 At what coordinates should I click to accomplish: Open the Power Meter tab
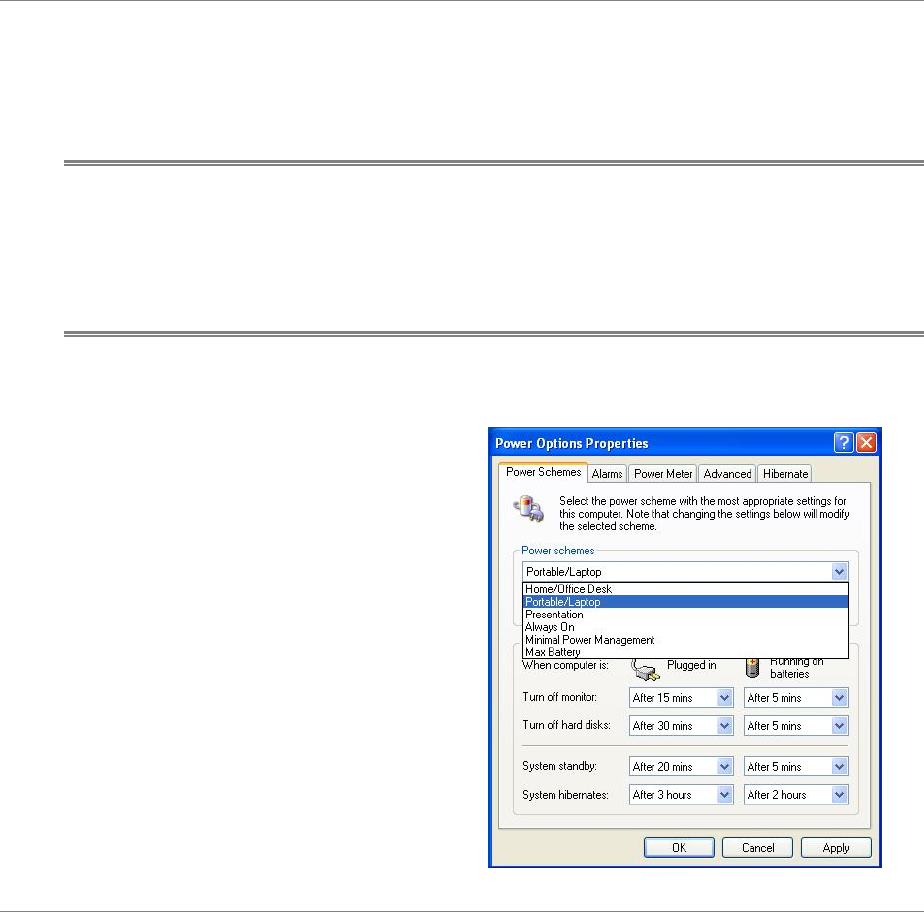point(663,474)
